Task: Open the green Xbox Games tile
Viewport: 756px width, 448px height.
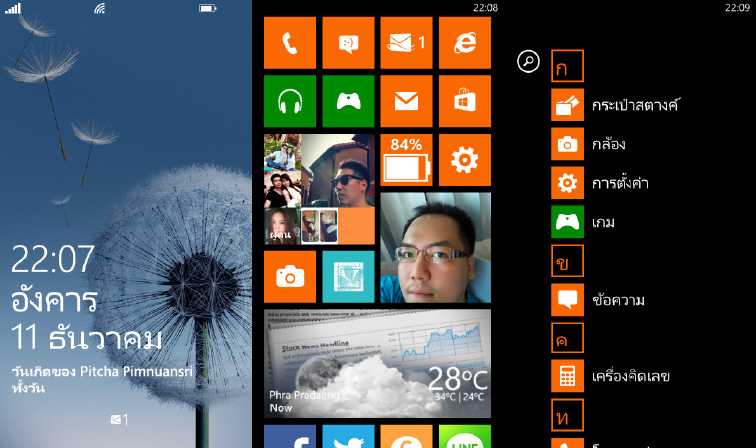Action: point(348,101)
